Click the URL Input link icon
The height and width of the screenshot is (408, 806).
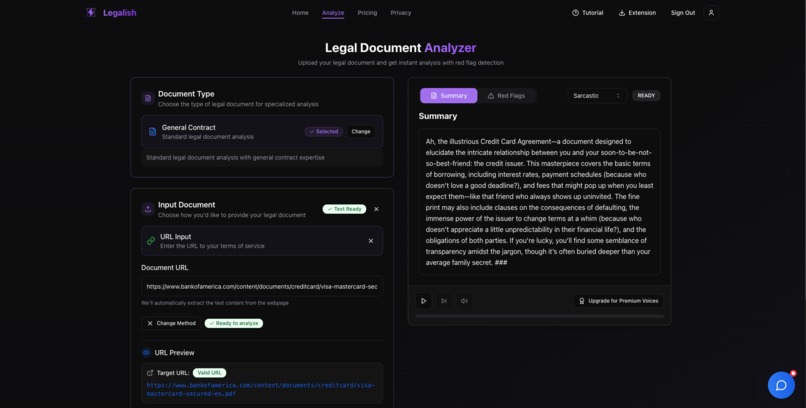point(151,241)
